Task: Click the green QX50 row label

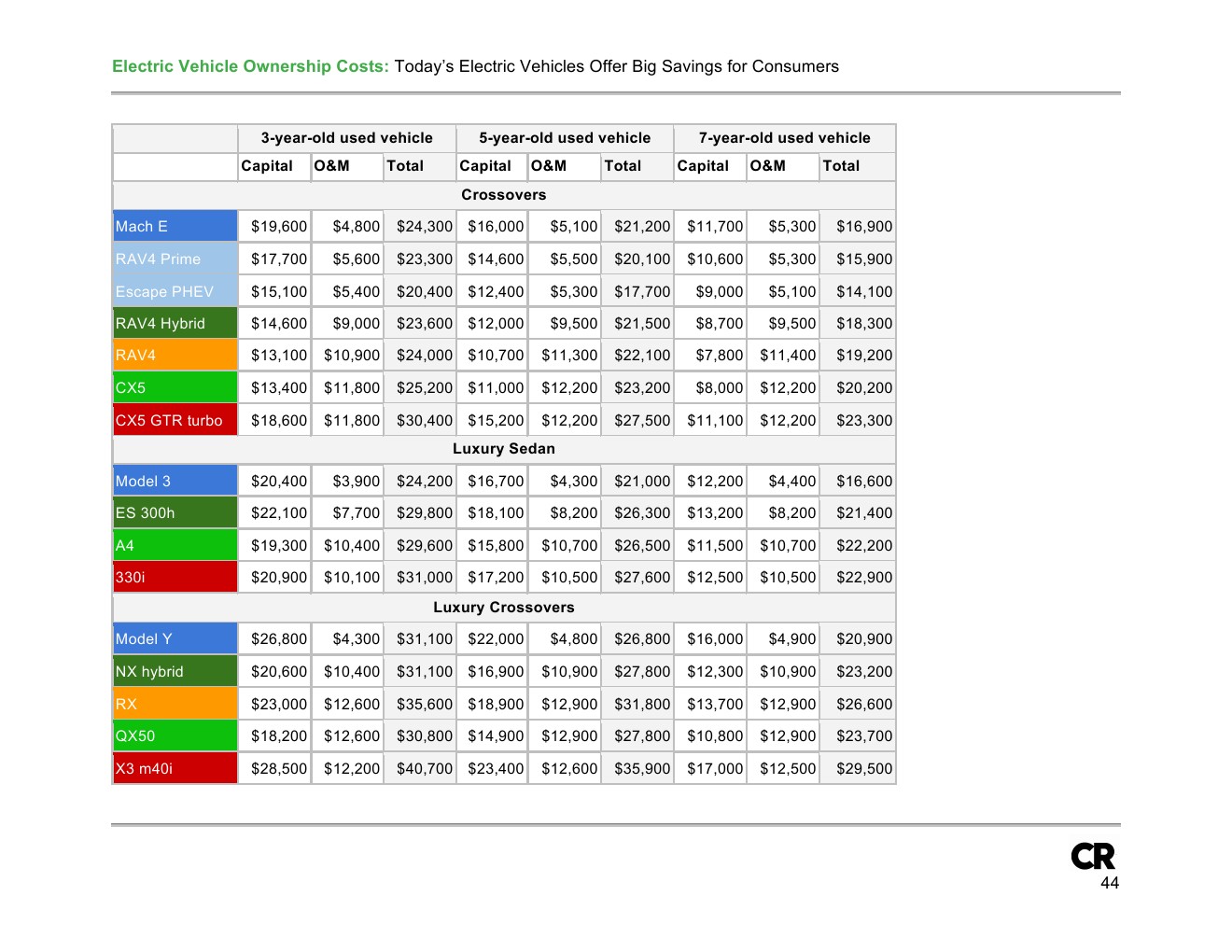Action: click(175, 736)
